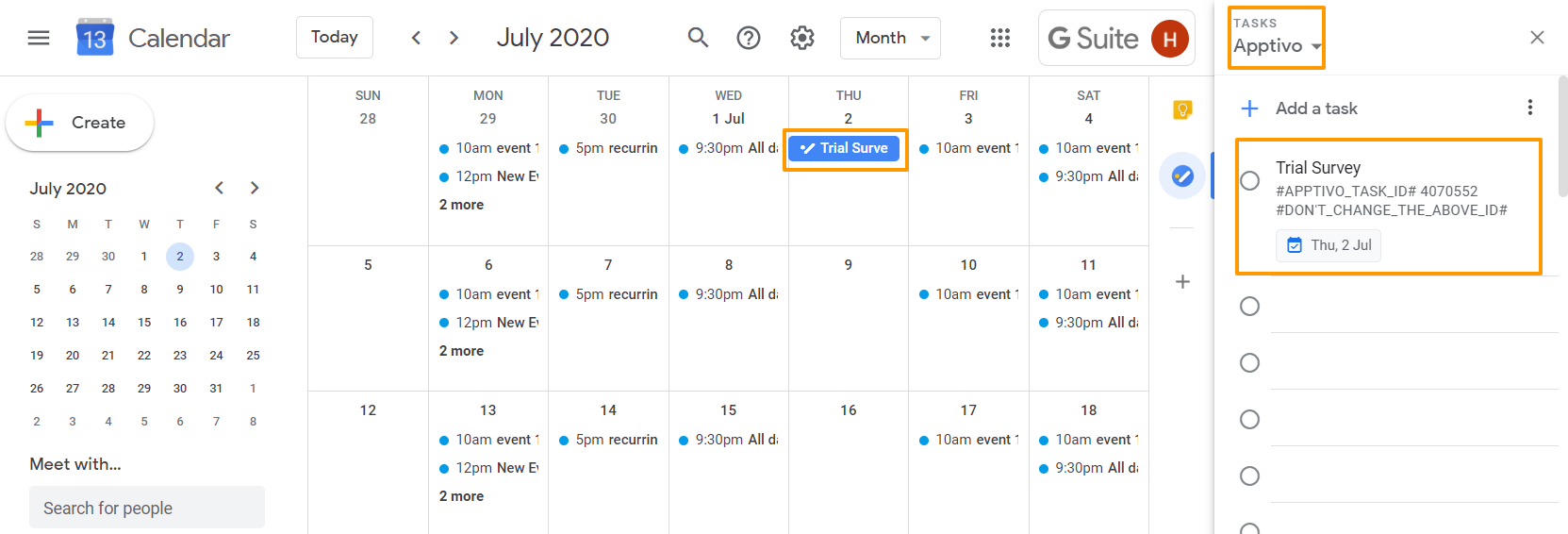This screenshot has width=1568, height=534.
Task: Click the Create event button
Action: pos(80,123)
